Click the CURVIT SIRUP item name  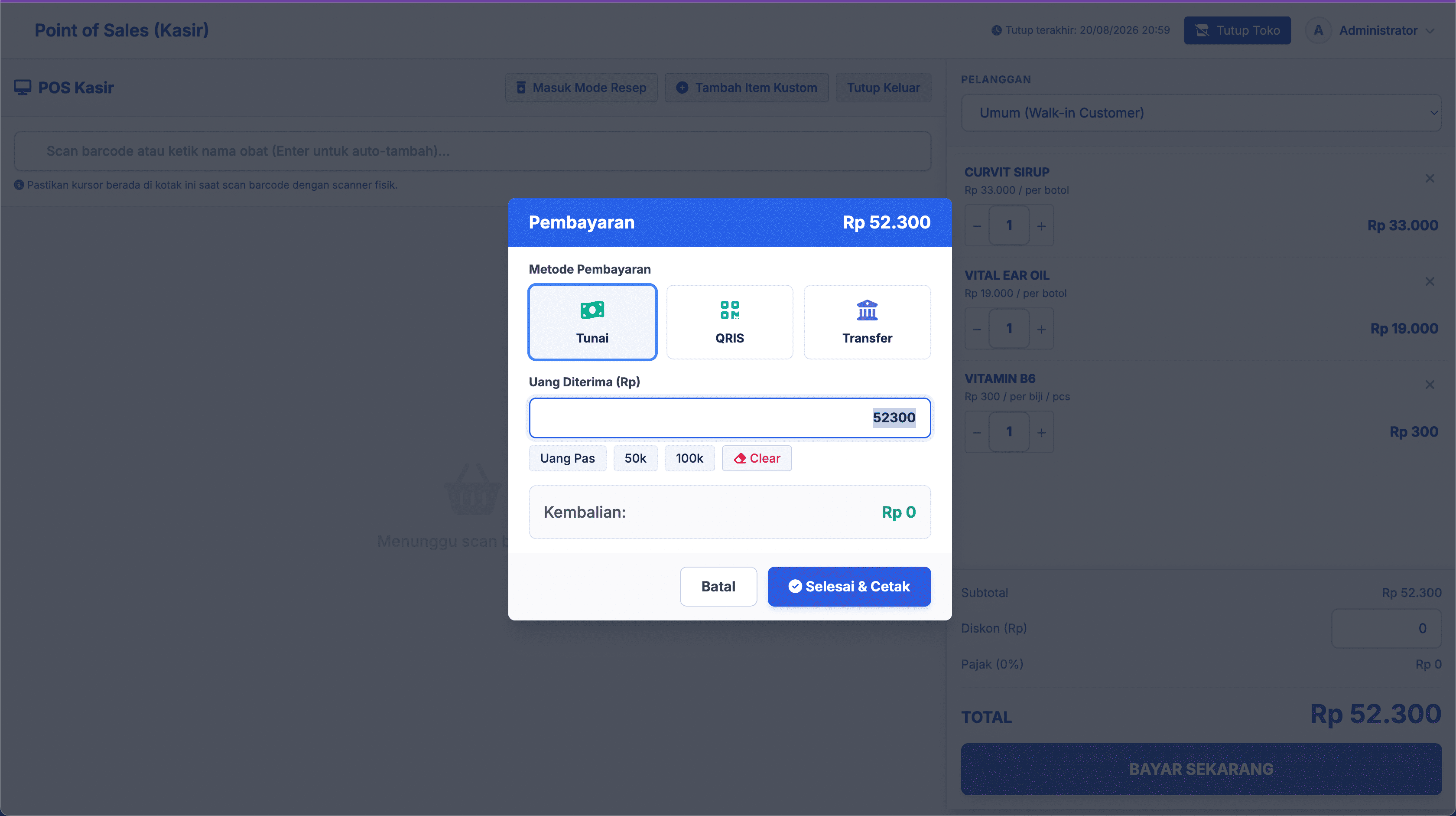pos(1007,172)
